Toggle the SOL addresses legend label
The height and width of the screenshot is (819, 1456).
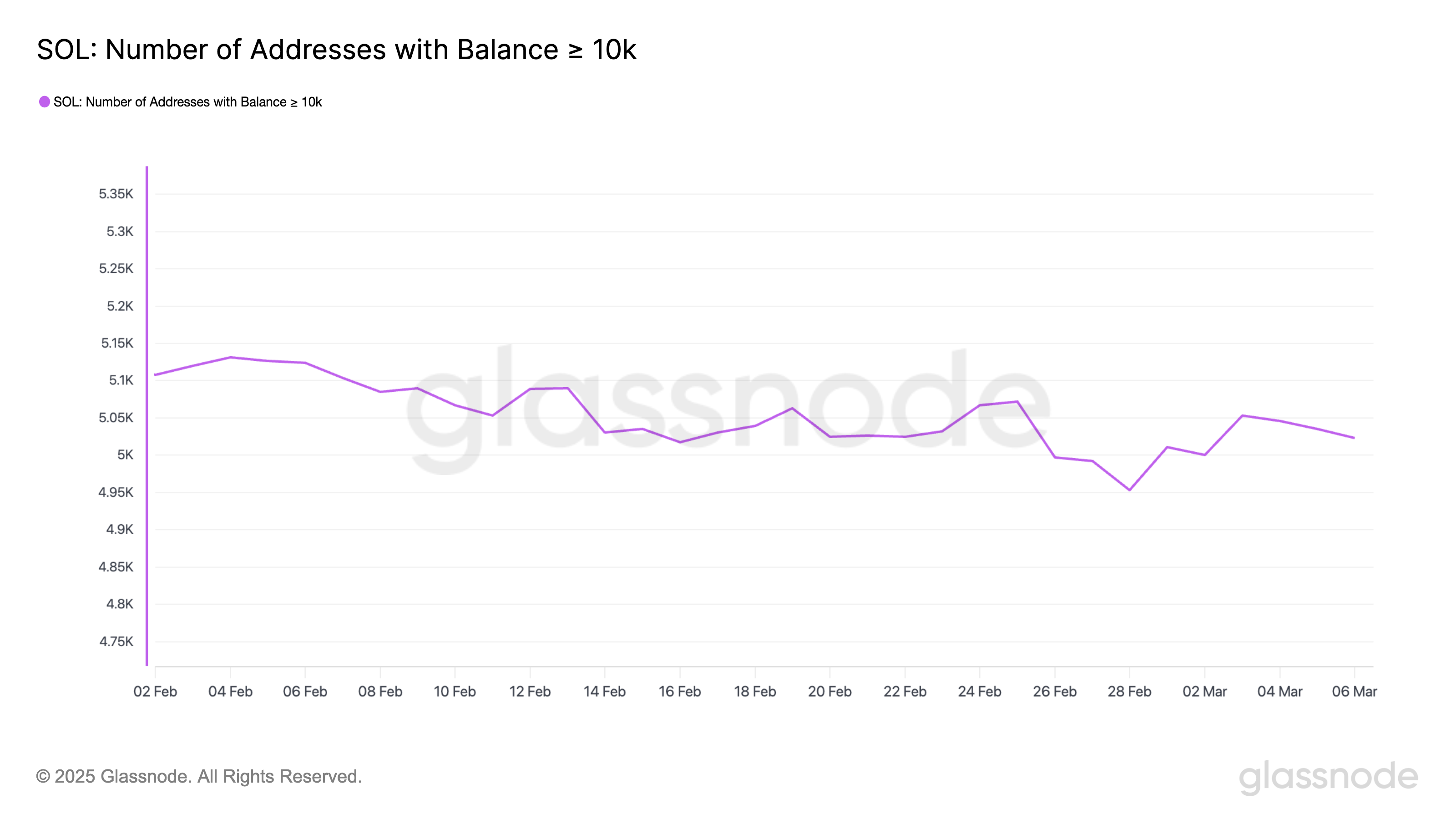tap(187, 102)
